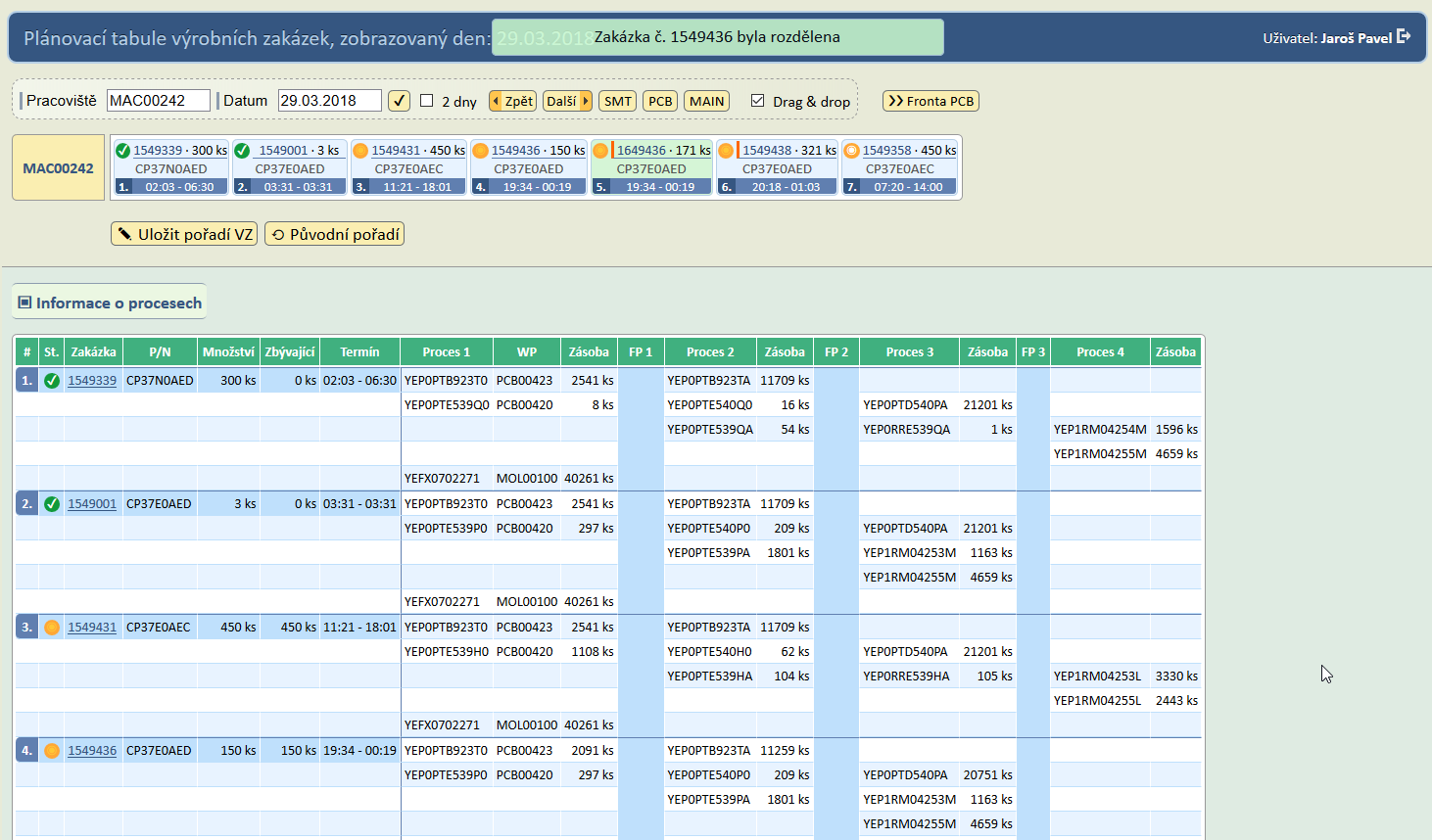1432x840 pixels.
Task: Expand the Fronta PCB panel
Action: (x=931, y=101)
